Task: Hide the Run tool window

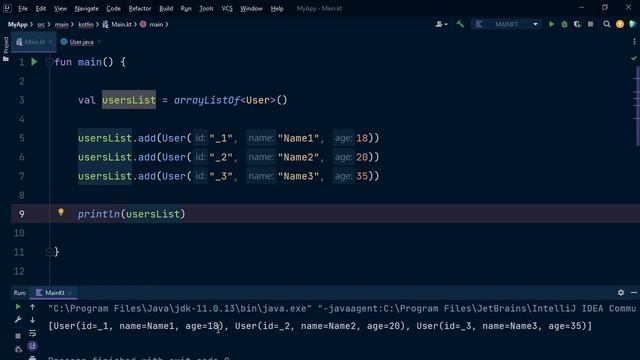Action: [633, 292]
